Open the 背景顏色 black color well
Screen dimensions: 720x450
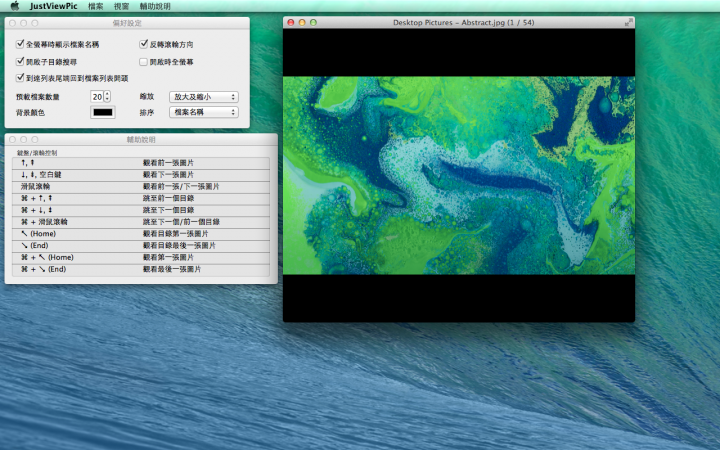point(102,112)
